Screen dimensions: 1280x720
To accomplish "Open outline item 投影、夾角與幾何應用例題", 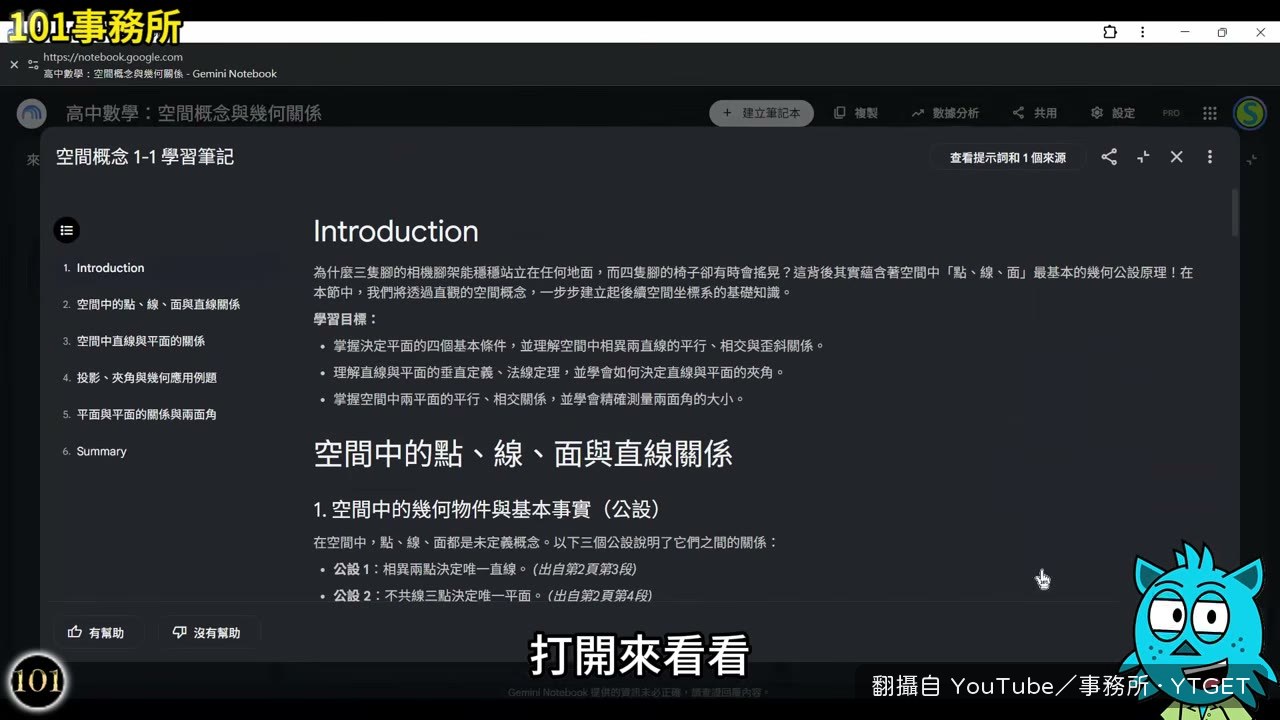I will click(x=146, y=378).
